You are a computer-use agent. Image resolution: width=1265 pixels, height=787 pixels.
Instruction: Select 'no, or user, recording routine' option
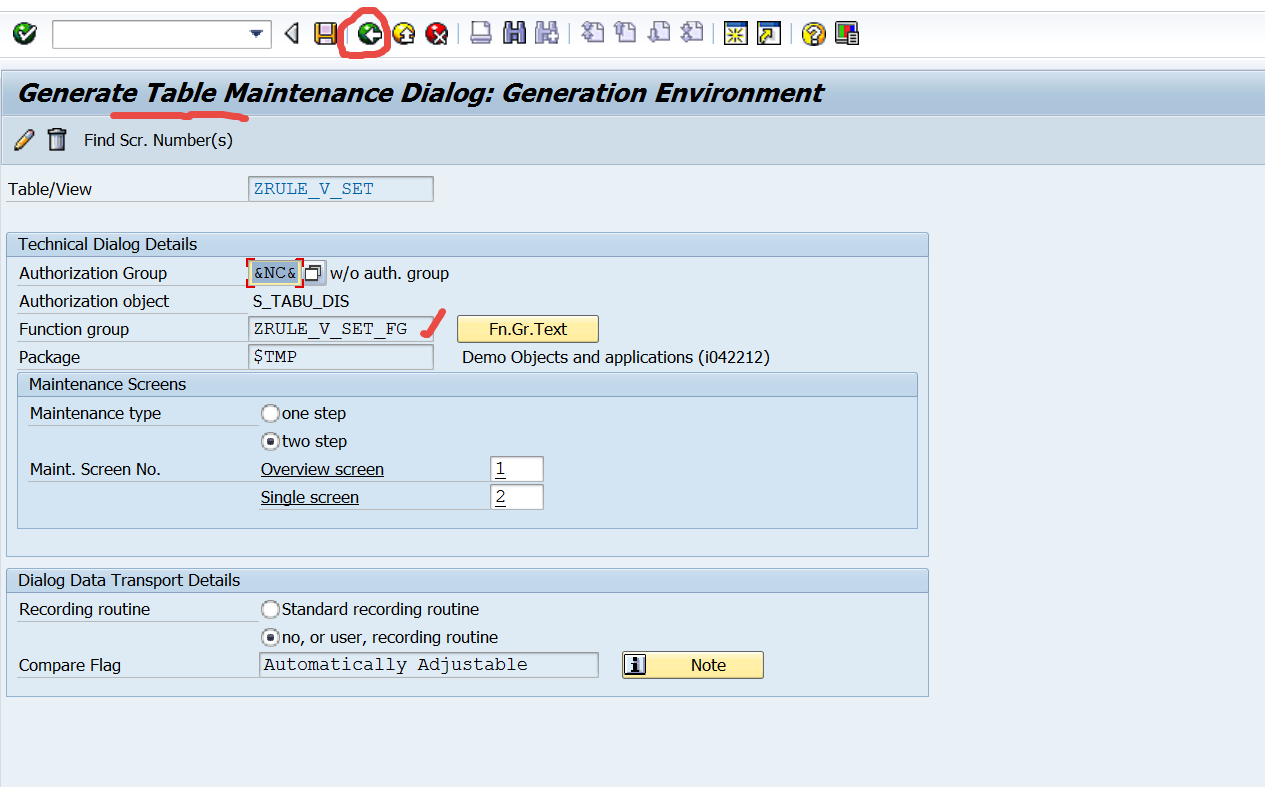[x=270, y=637]
